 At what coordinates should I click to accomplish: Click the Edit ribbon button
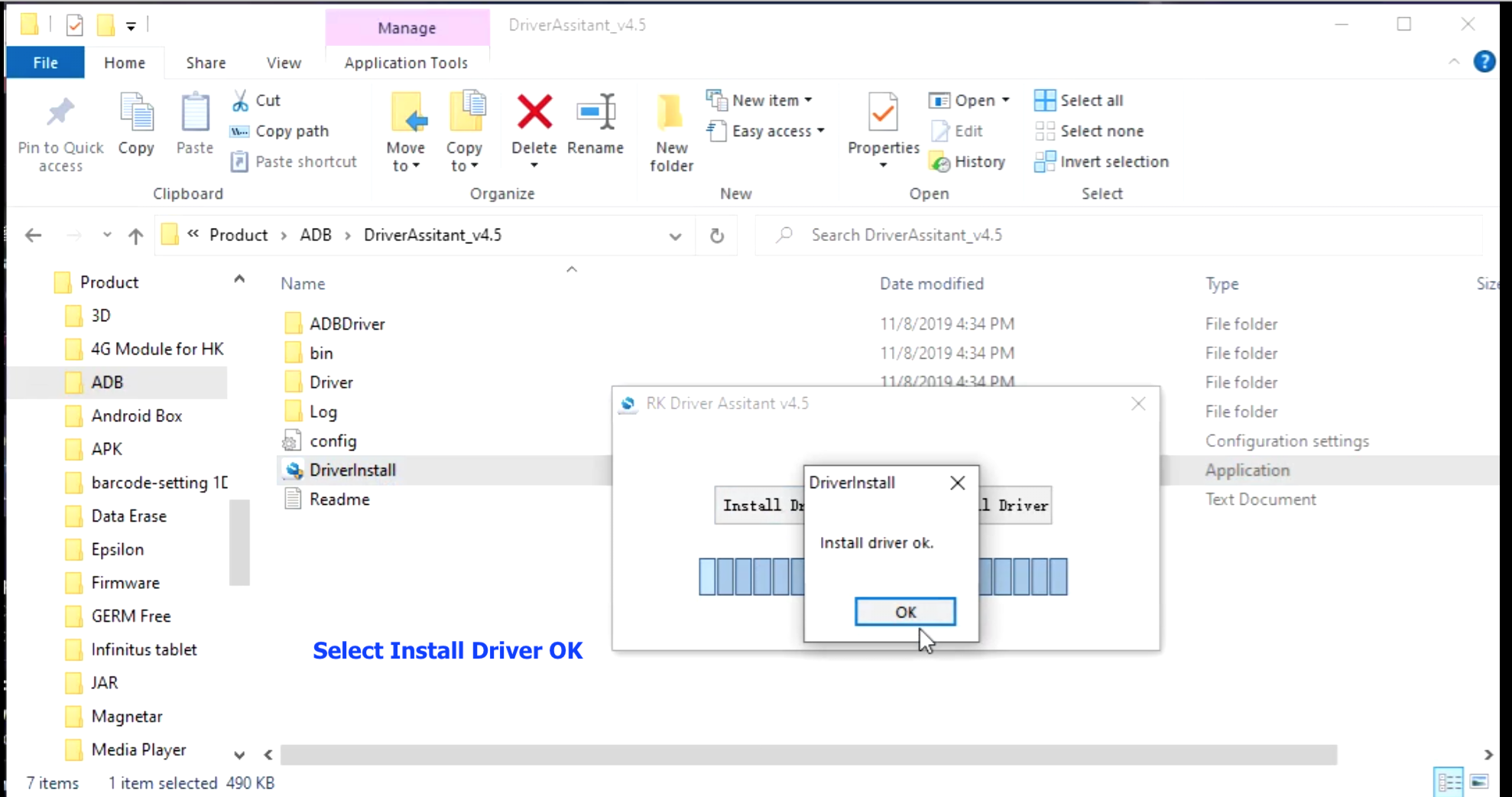click(x=956, y=132)
